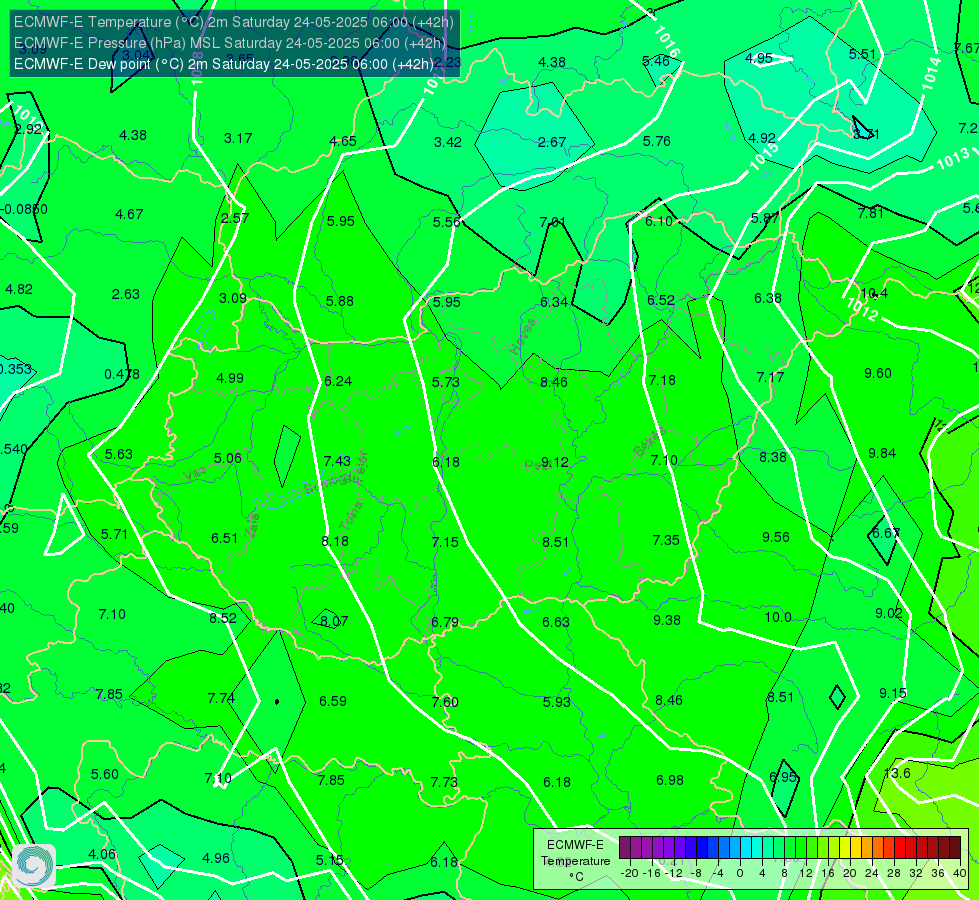Click the Heves county label

click(523, 335)
